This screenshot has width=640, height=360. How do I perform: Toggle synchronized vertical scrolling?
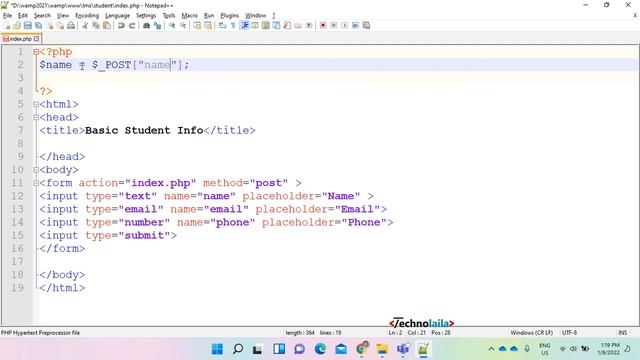coord(197,25)
